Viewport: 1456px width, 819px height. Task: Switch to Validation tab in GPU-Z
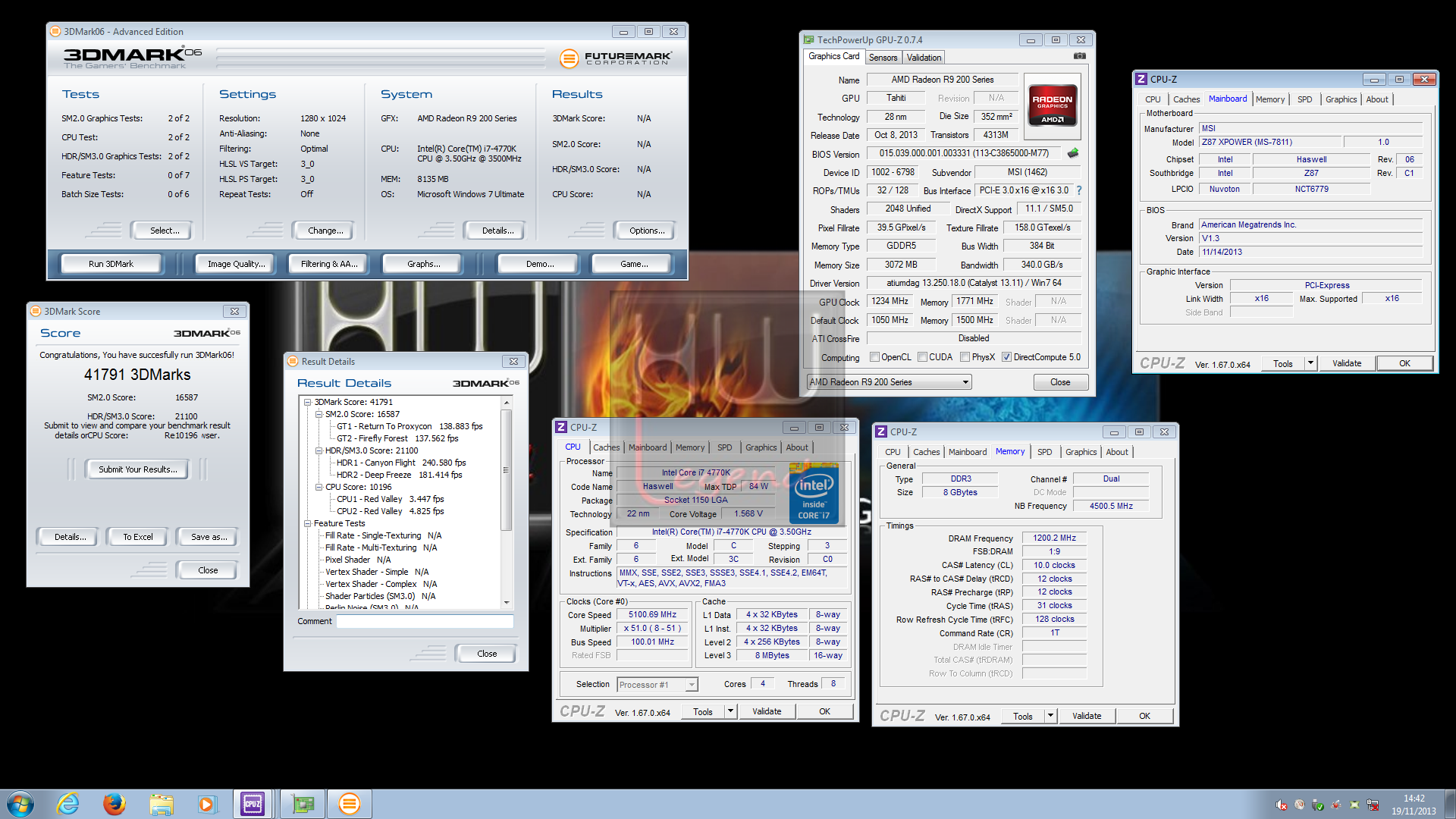tap(924, 58)
